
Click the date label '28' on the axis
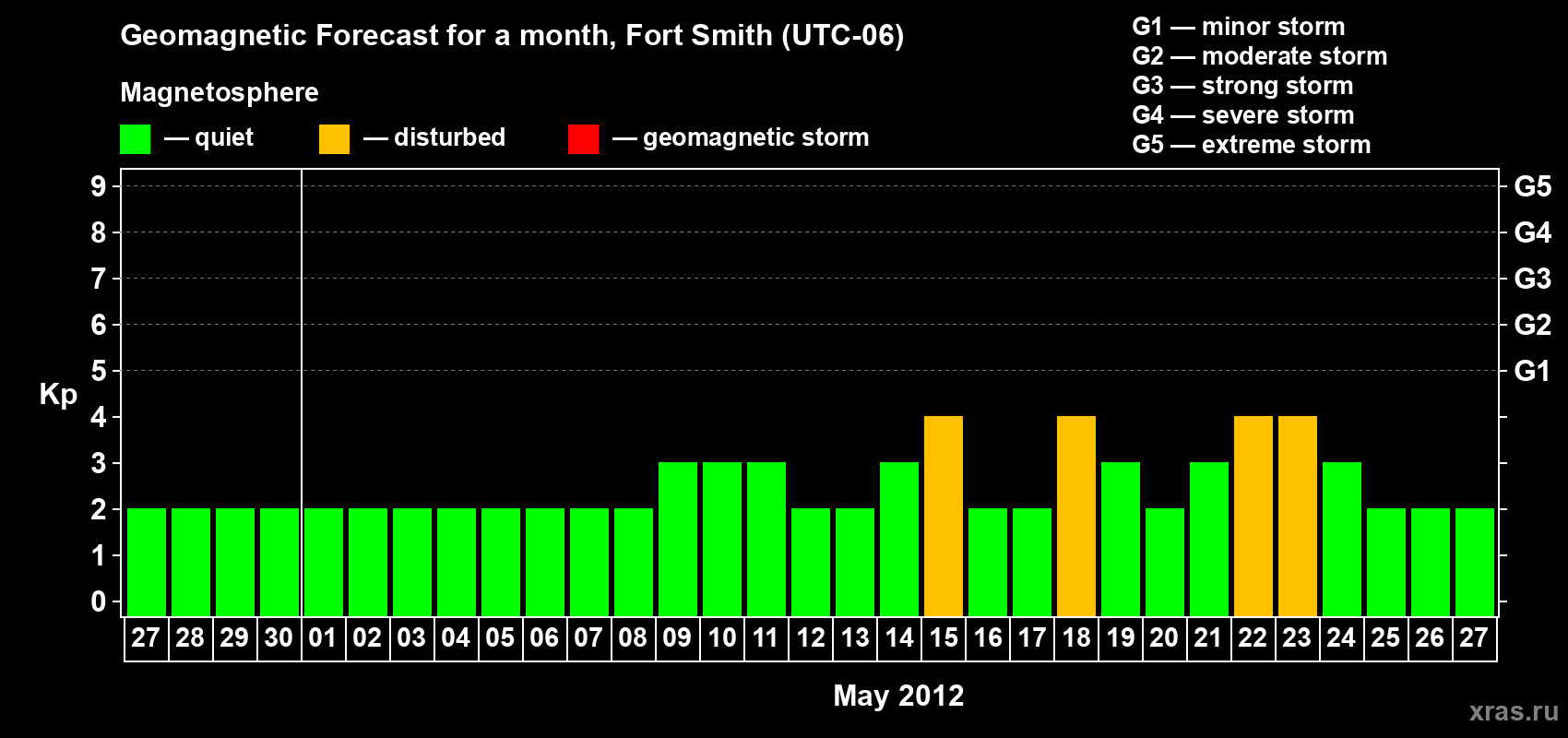190,638
